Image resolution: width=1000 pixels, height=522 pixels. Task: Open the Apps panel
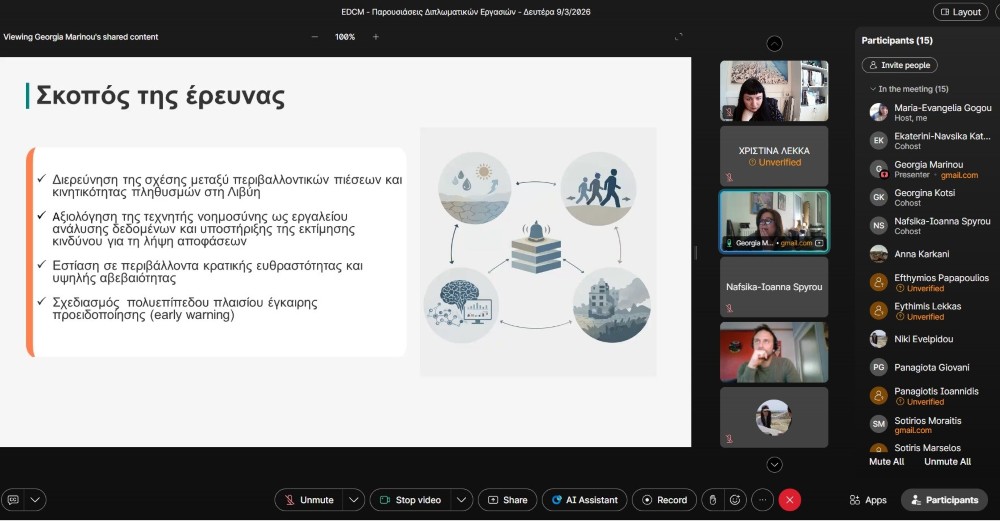coord(868,500)
